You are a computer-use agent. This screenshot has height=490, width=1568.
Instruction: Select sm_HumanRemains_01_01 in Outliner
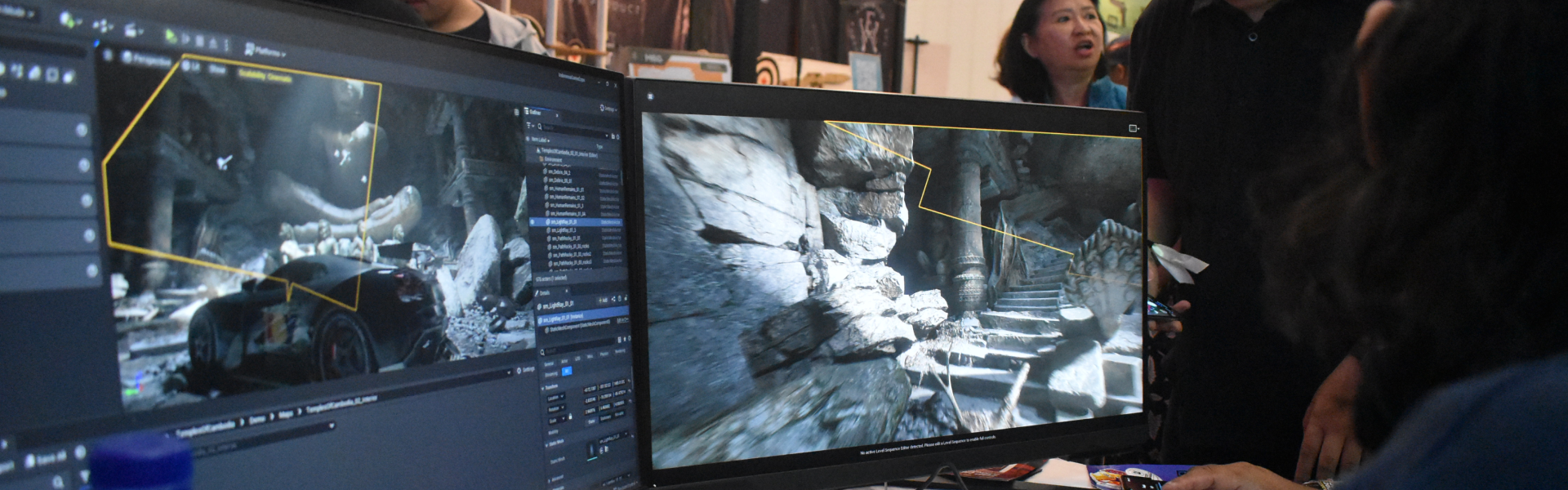point(565,189)
